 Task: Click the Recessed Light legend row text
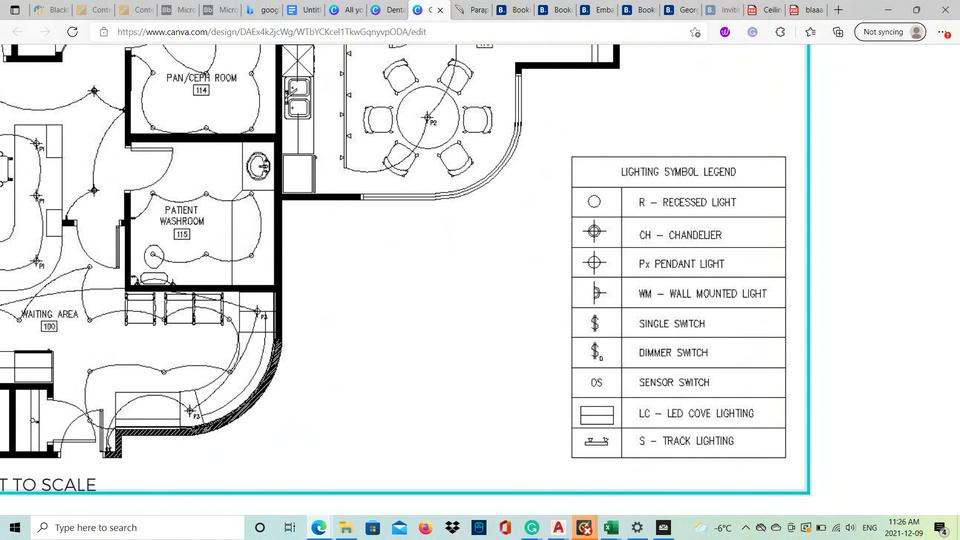(x=687, y=202)
